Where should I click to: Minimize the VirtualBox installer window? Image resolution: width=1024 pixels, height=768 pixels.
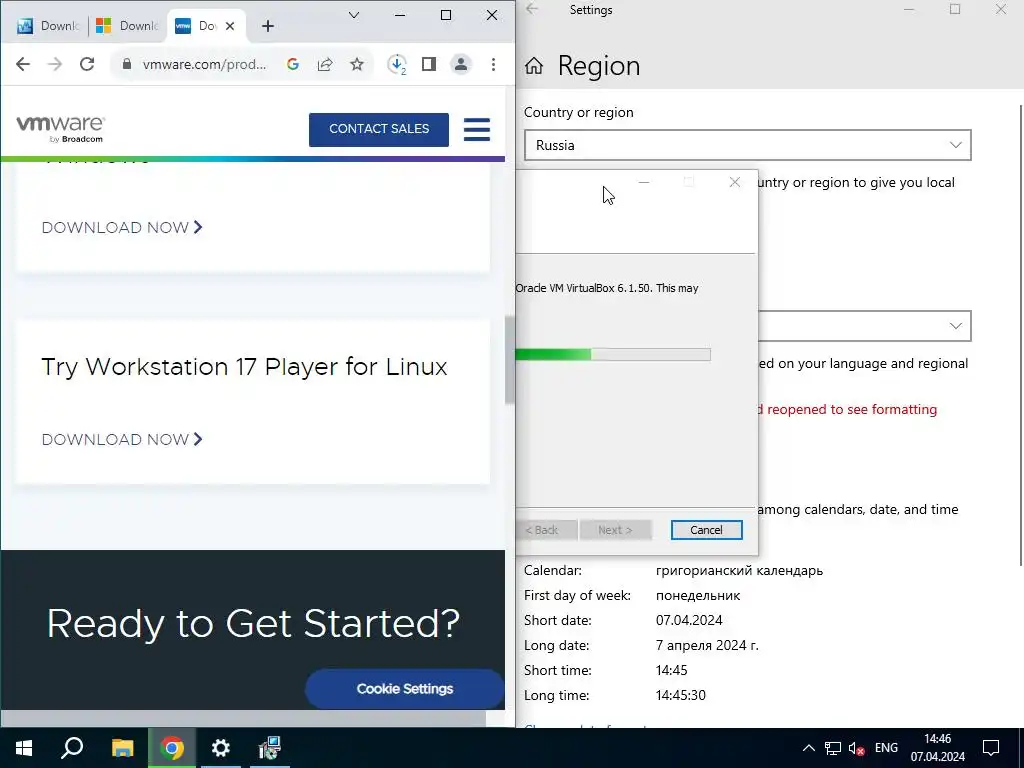(x=644, y=182)
